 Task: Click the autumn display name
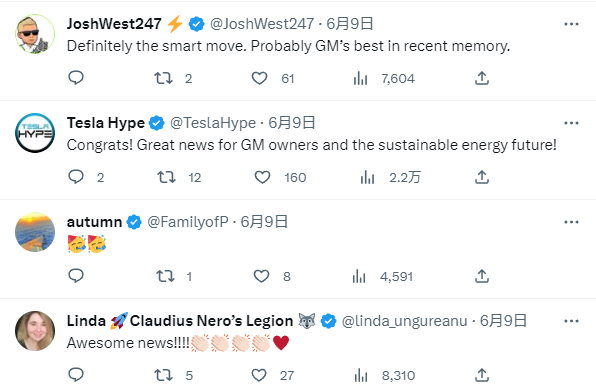(x=94, y=222)
